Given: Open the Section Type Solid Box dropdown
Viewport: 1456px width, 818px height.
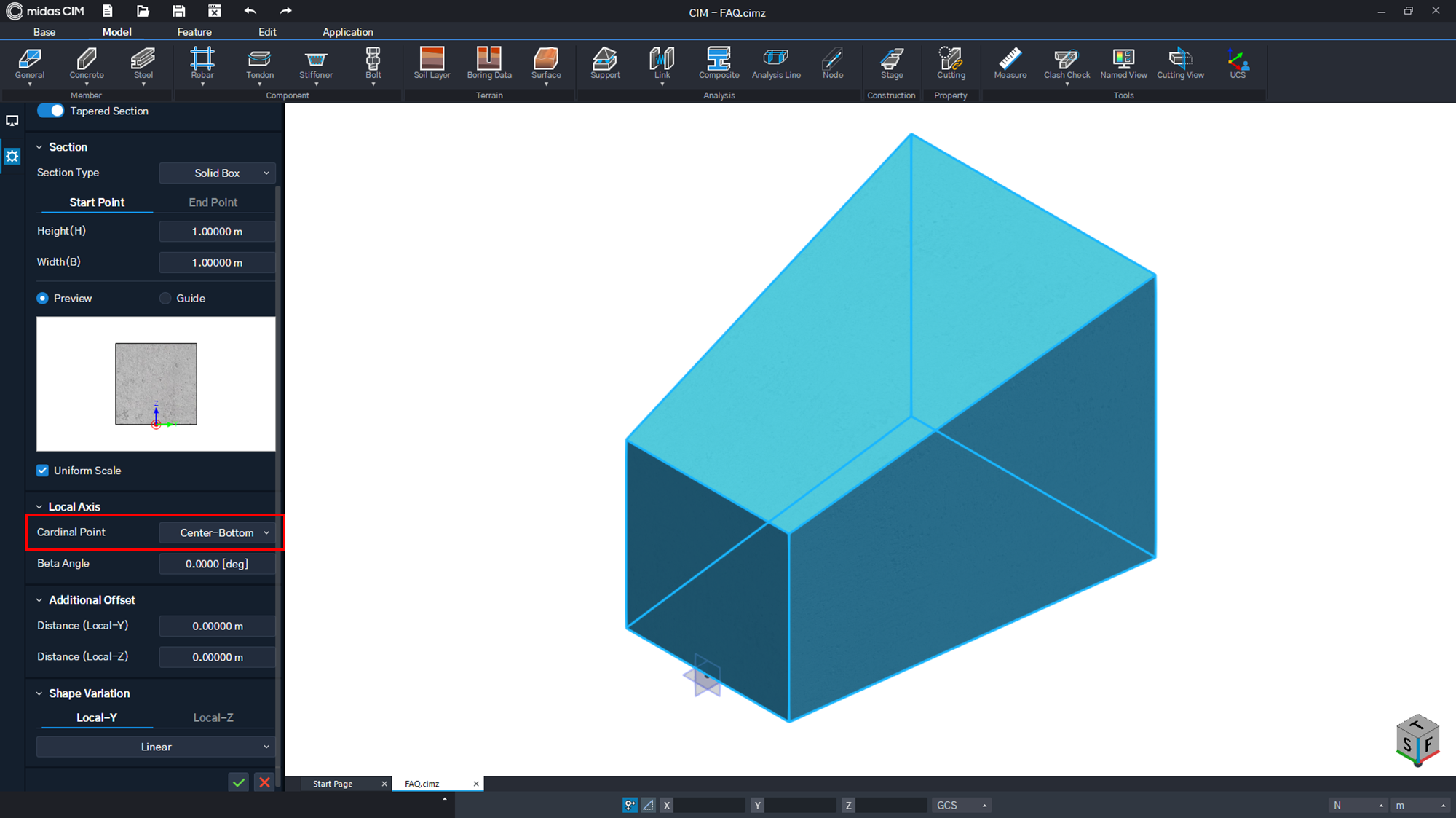Looking at the screenshot, I should pyautogui.click(x=217, y=173).
